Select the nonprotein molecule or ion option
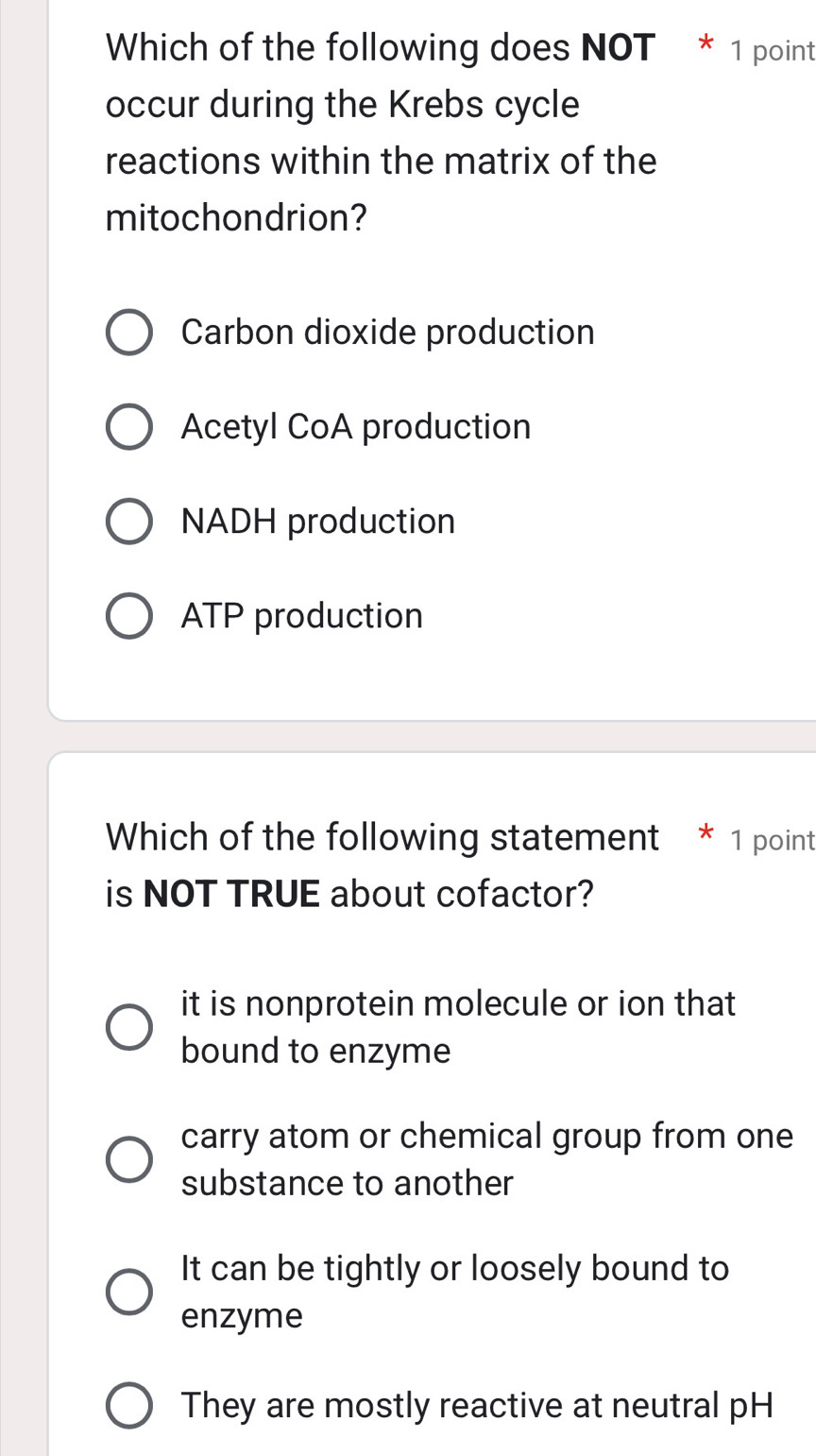 (128, 1026)
